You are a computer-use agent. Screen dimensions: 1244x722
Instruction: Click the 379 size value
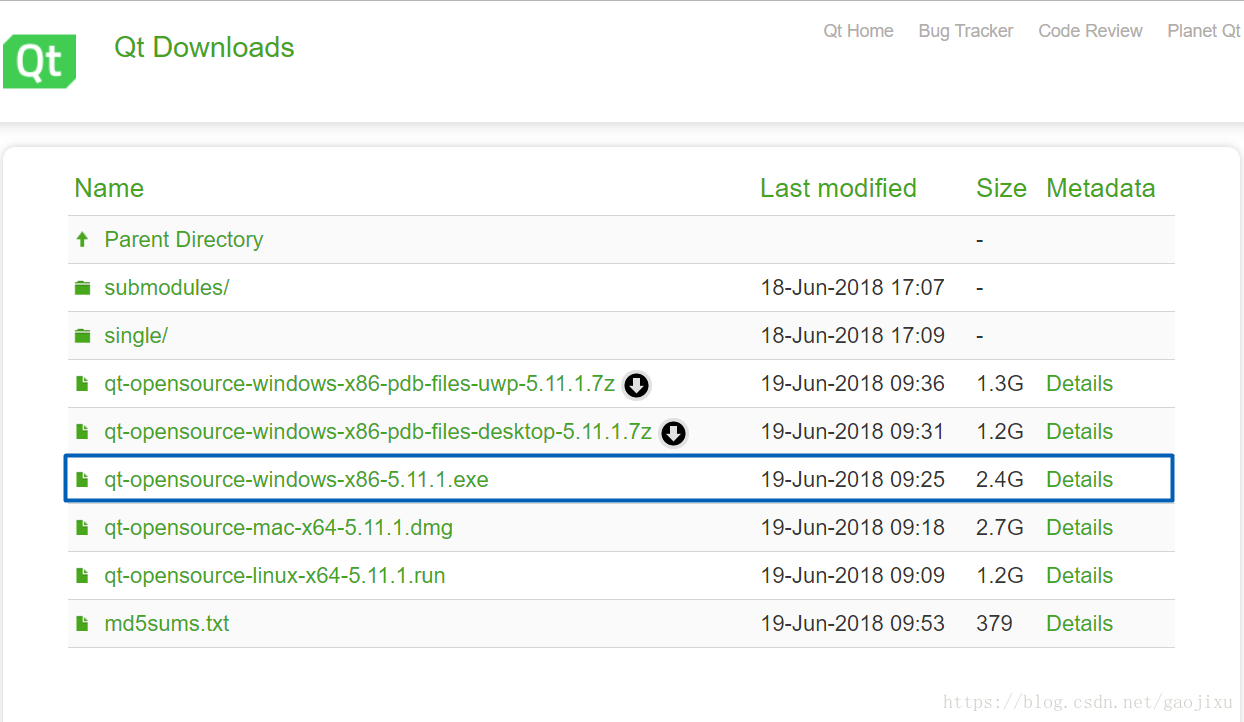(x=994, y=624)
